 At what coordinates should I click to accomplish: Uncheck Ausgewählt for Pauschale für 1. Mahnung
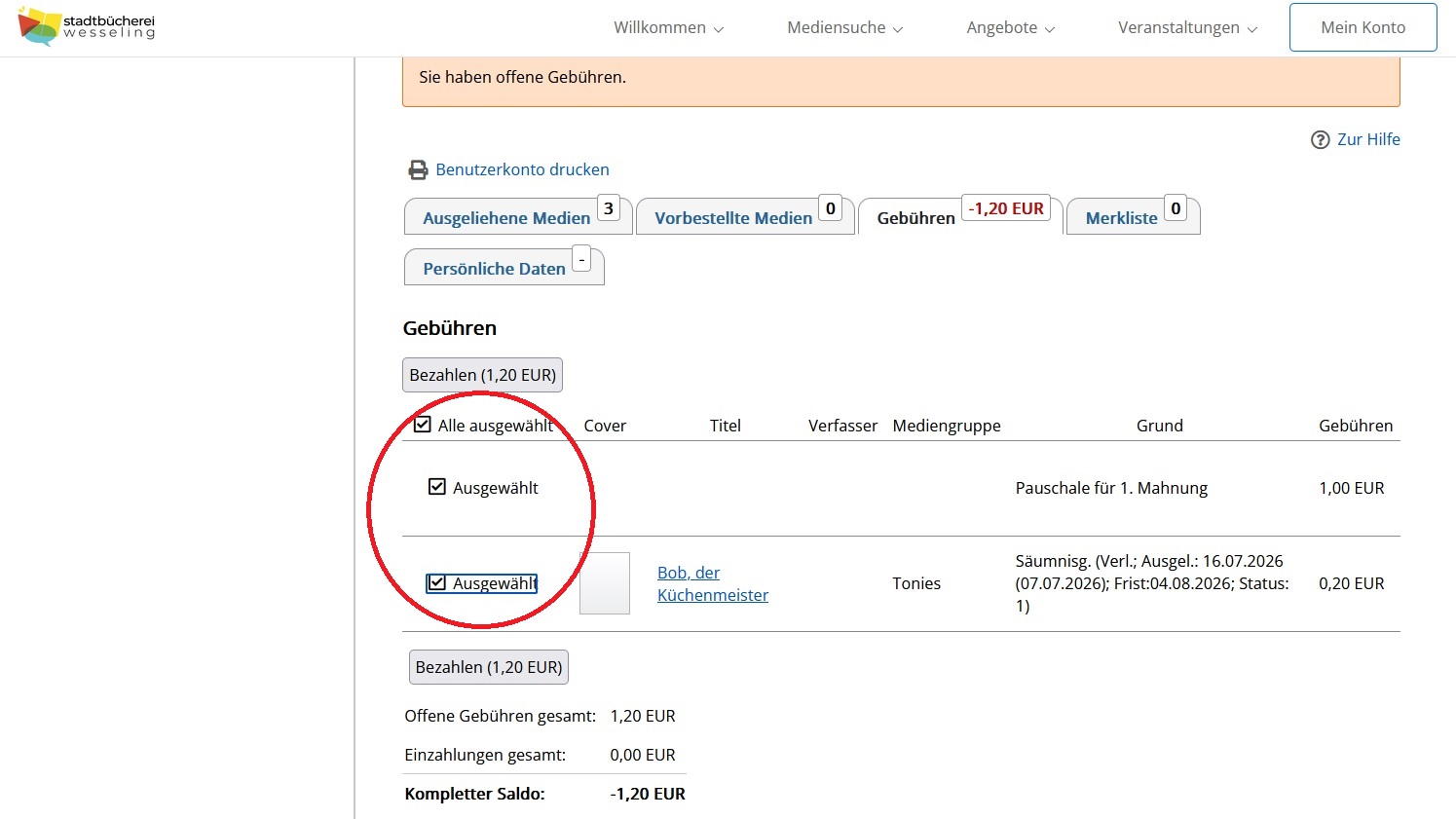pyautogui.click(x=437, y=487)
